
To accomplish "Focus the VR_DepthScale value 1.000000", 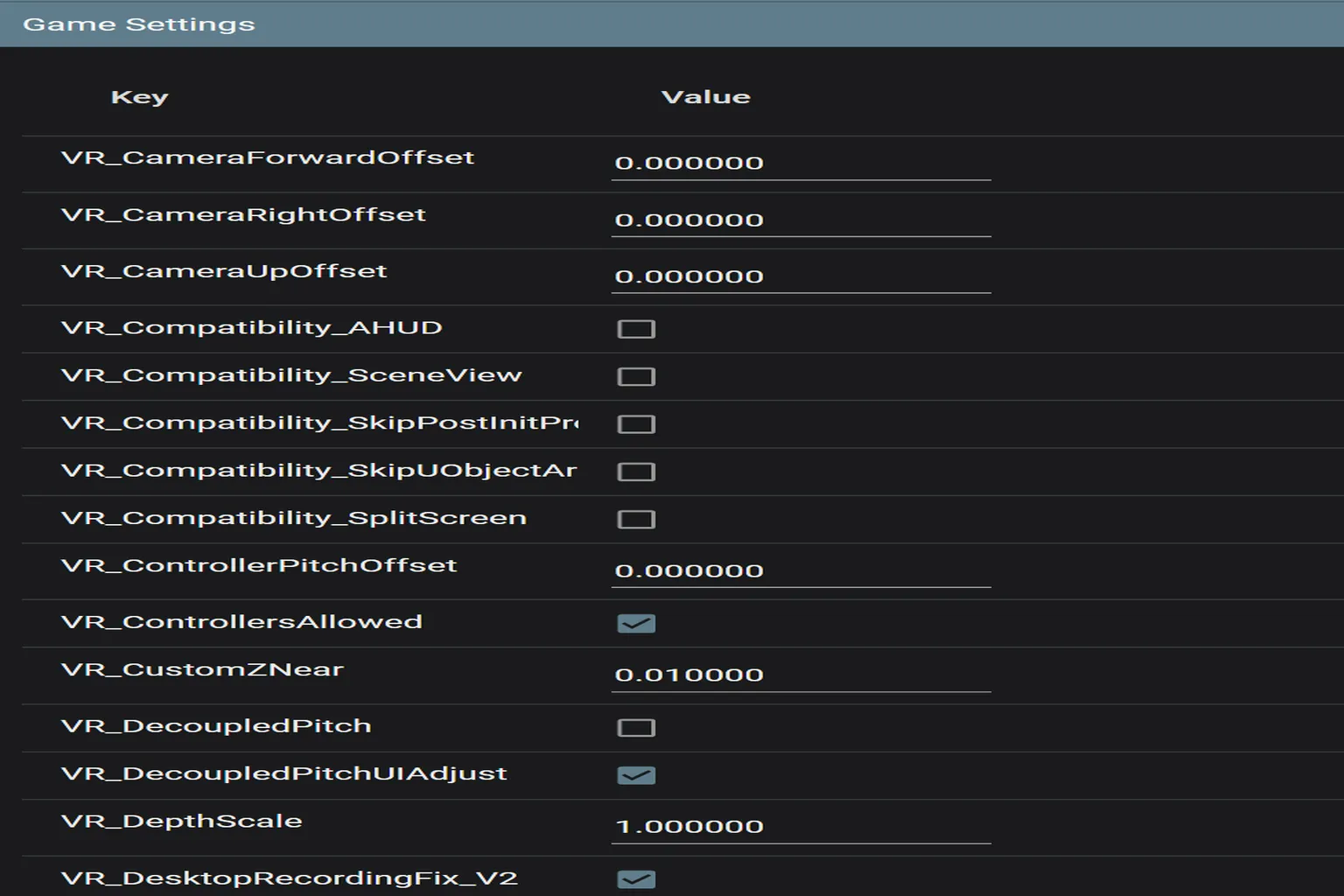I will [801, 827].
